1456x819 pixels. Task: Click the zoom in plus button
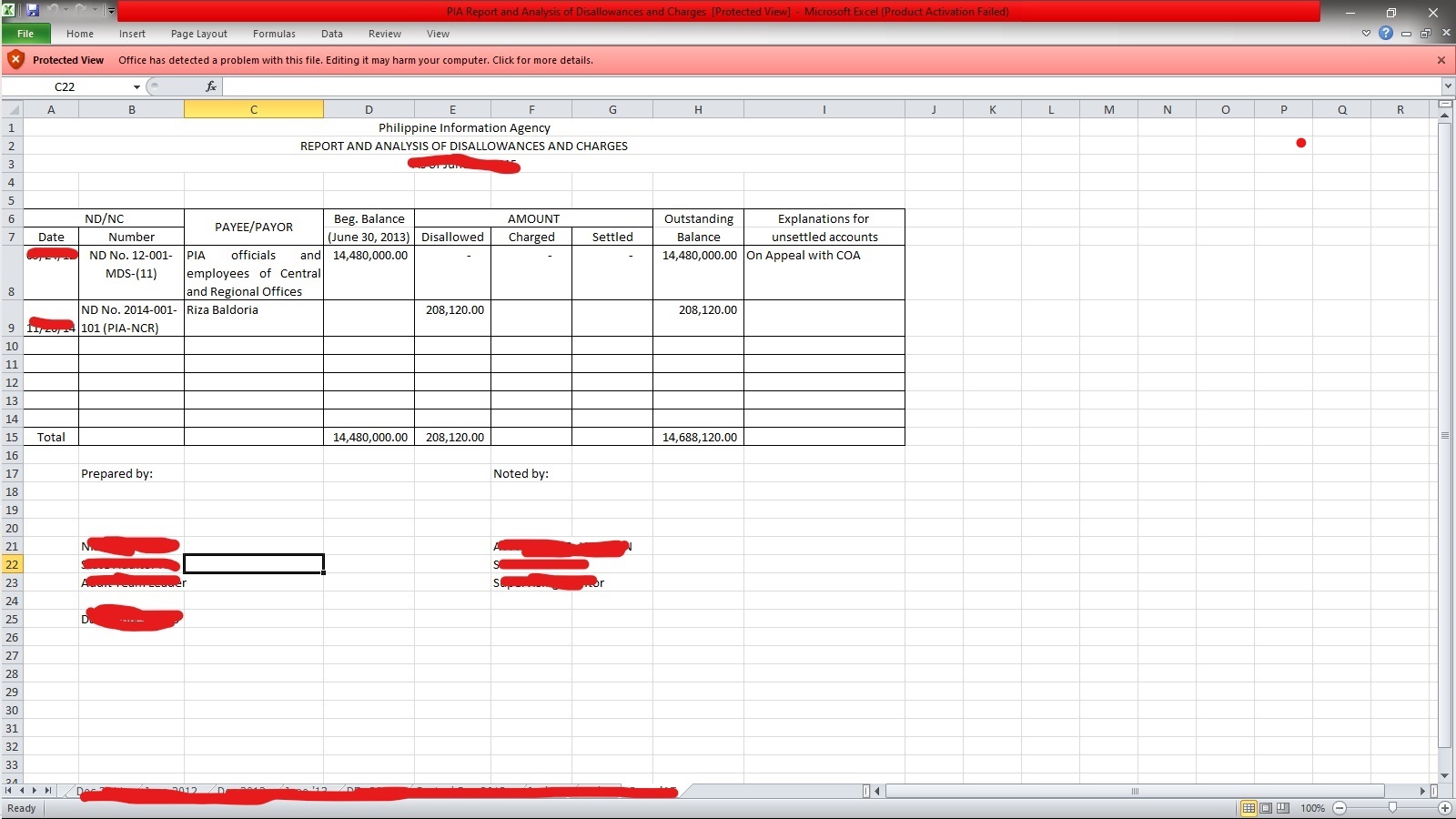coord(1444,808)
